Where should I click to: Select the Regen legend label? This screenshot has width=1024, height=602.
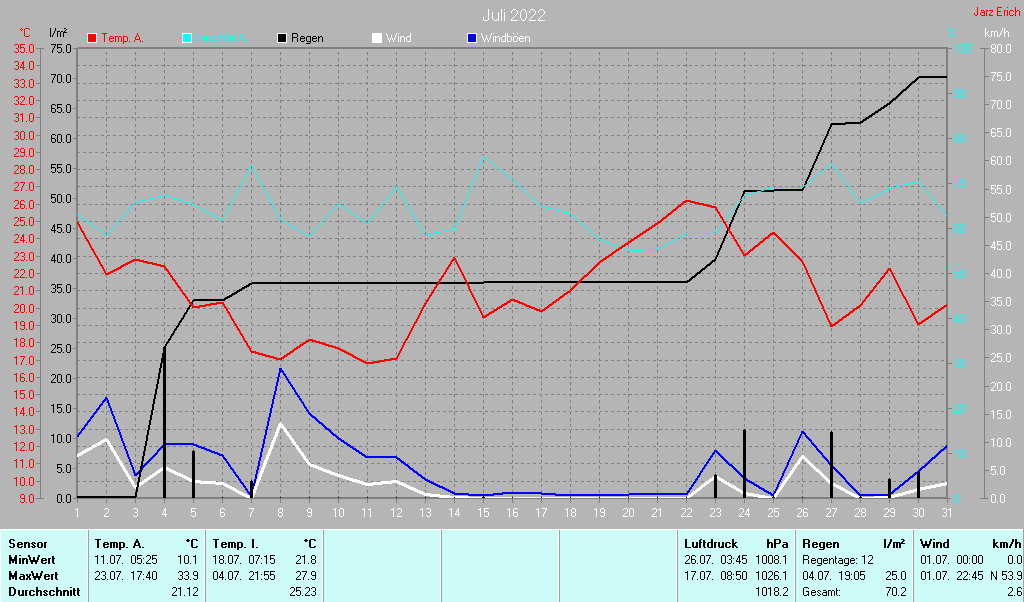click(307, 38)
